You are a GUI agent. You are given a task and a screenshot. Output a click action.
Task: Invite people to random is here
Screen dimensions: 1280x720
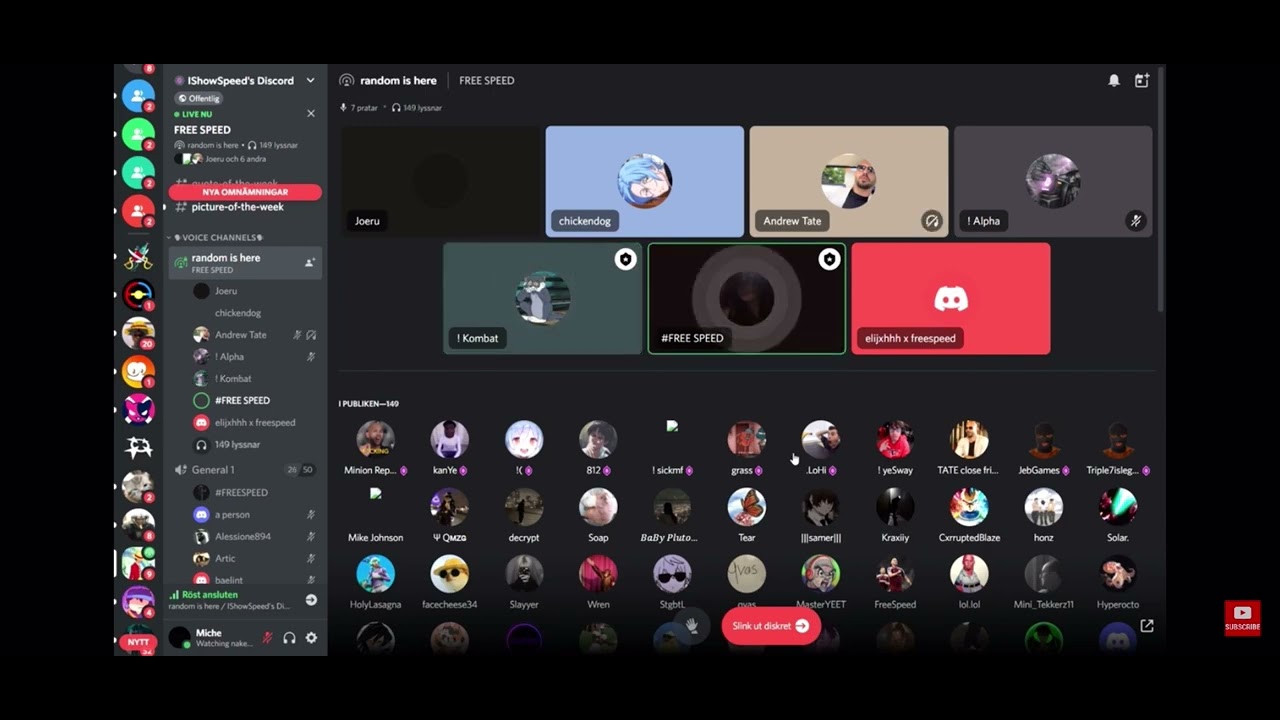pyautogui.click(x=309, y=262)
